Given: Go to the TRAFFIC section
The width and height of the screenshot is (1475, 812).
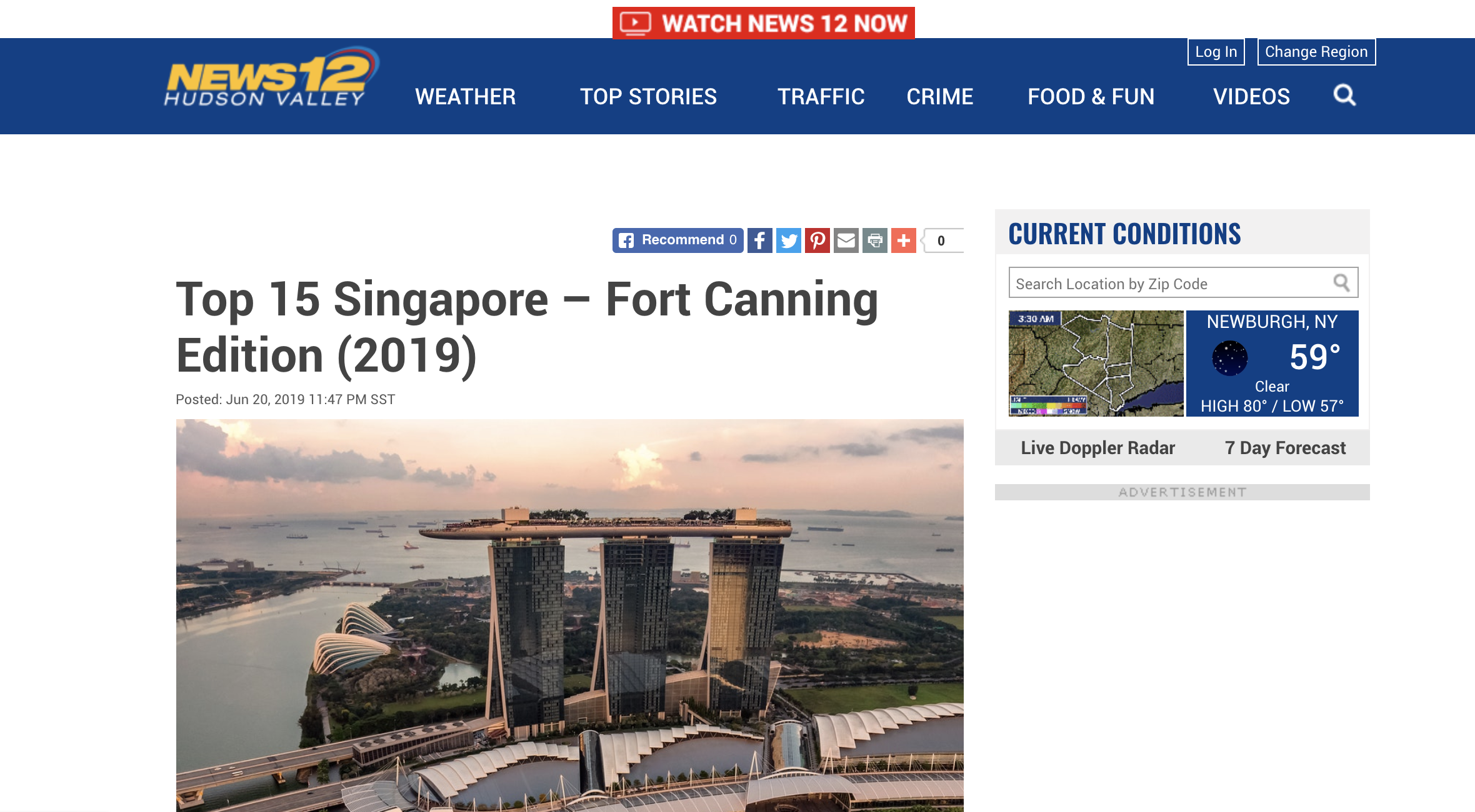Looking at the screenshot, I should [821, 97].
